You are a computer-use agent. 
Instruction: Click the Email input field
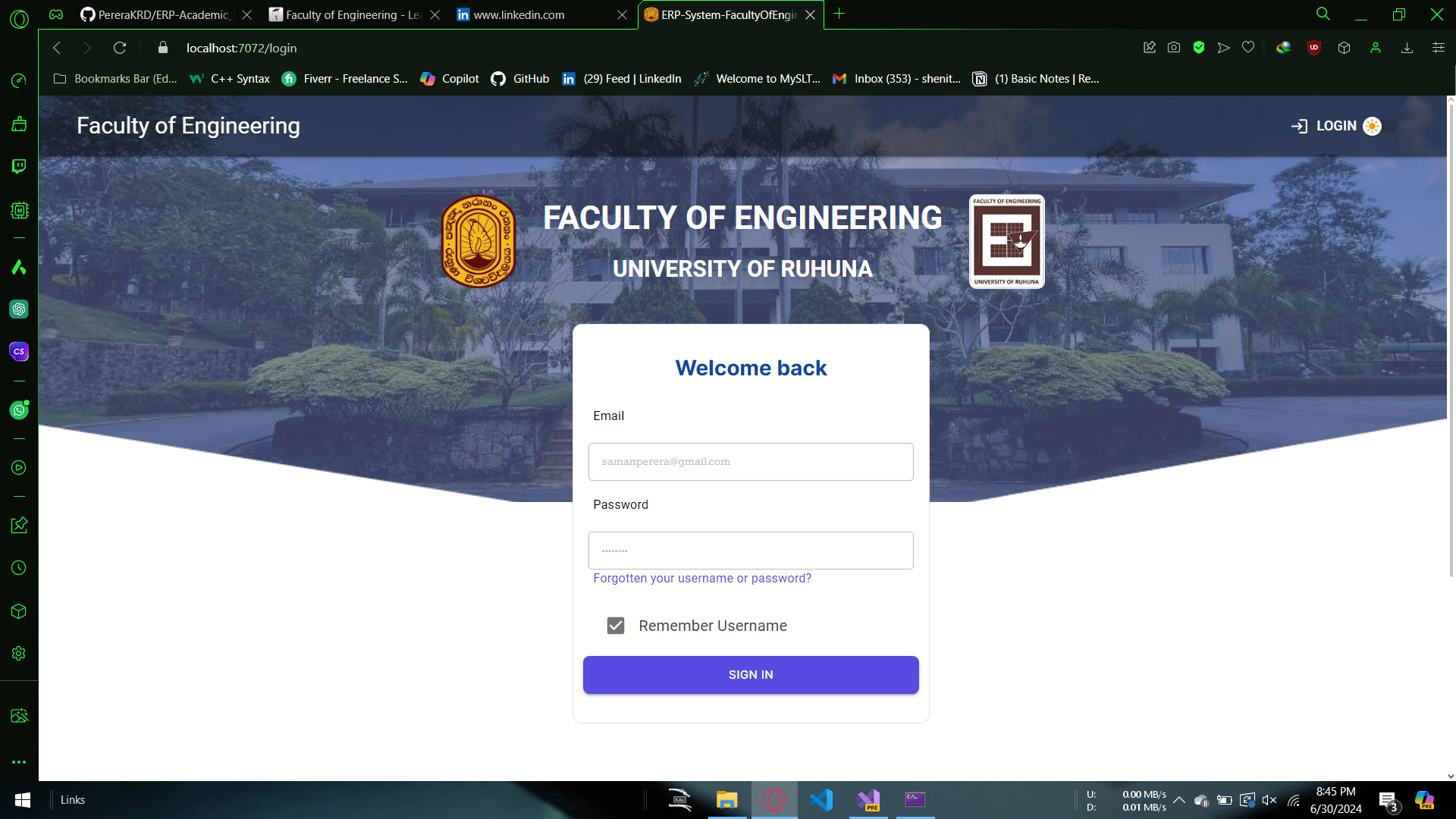tap(751, 462)
